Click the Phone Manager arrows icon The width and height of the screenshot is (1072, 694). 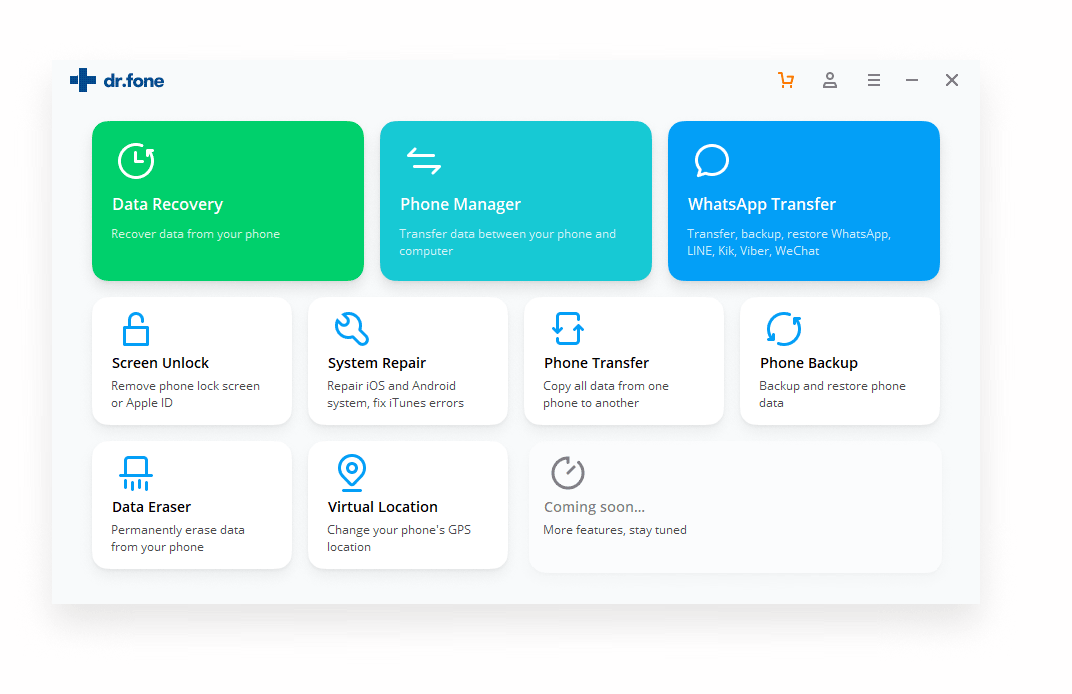tap(424, 161)
